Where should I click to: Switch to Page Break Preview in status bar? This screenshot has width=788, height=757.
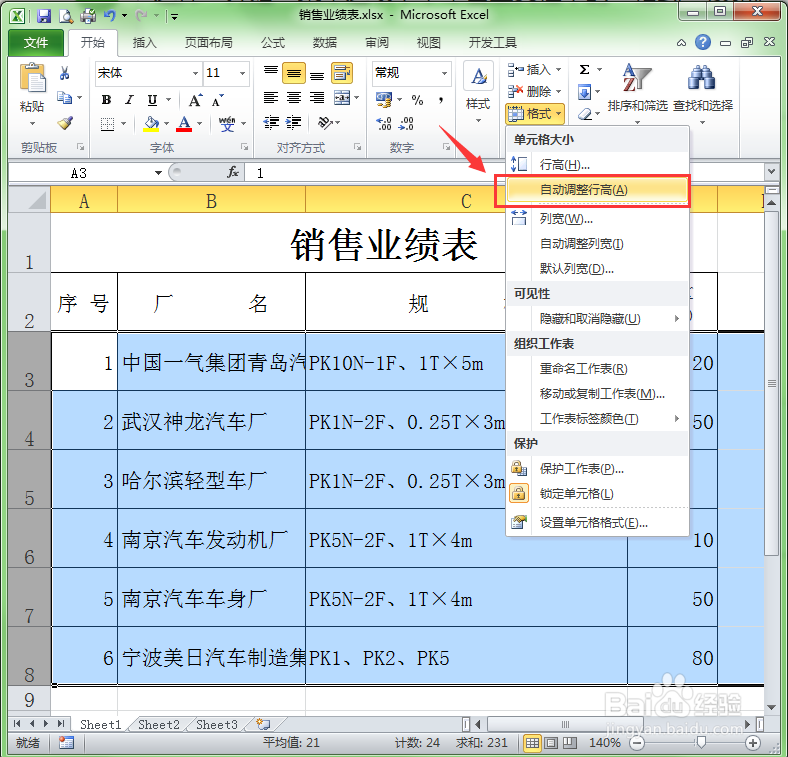pyautogui.click(x=570, y=742)
